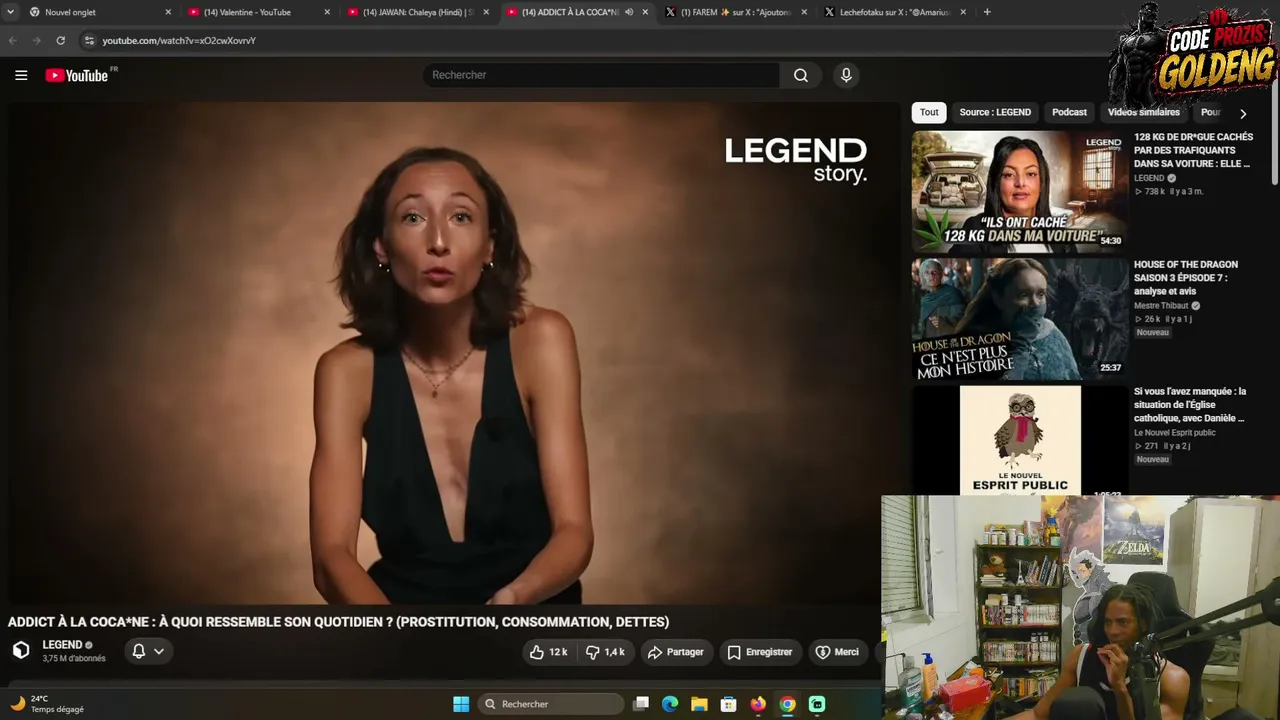The height and width of the screenshot is (720, 1280).
Task: Start voice search with the microphone
Action: 846,75
